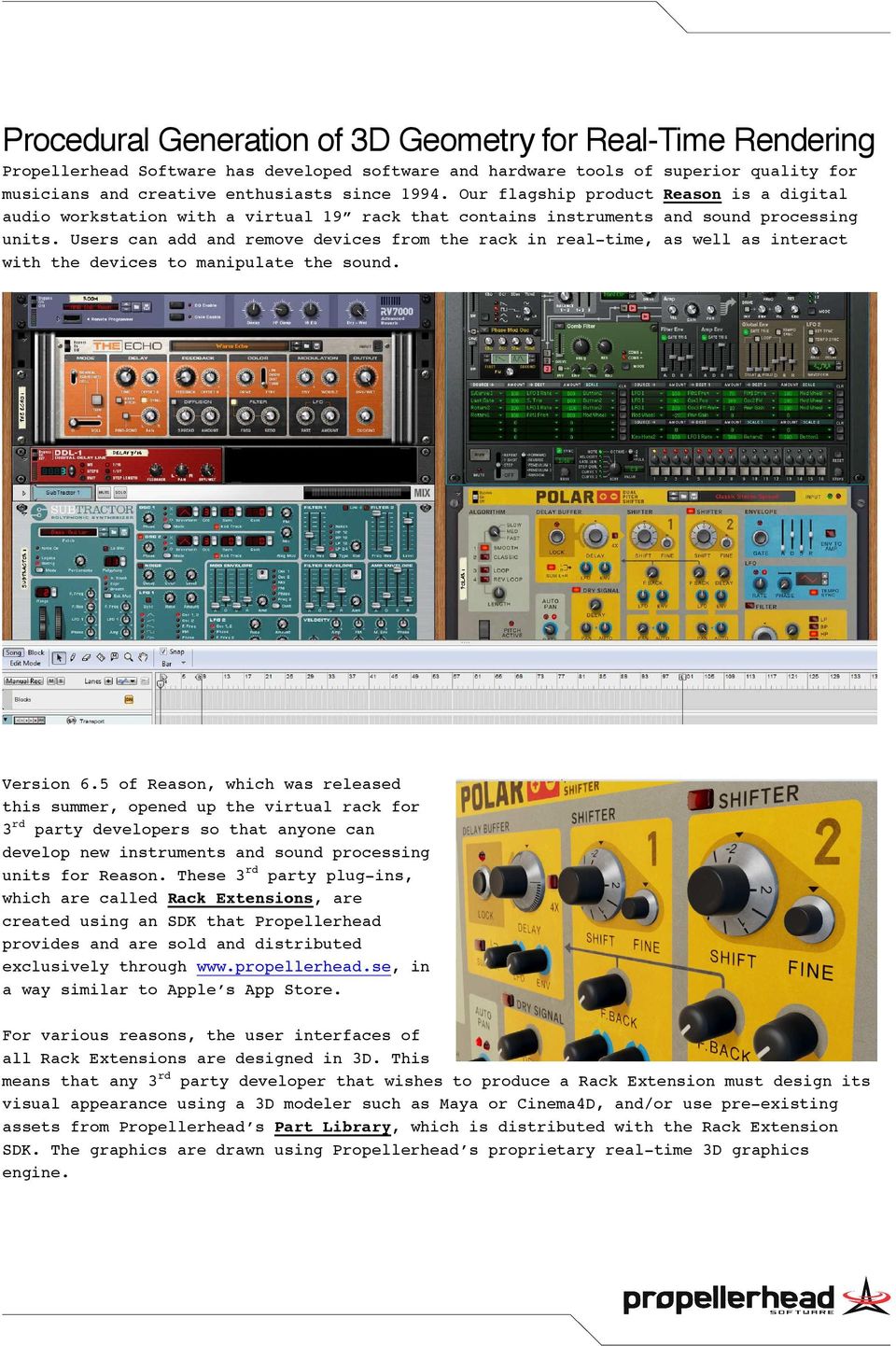Step The Echo patch with up/down arrows
This screenshot has height=1346, width=896.
tap(295, 346)
